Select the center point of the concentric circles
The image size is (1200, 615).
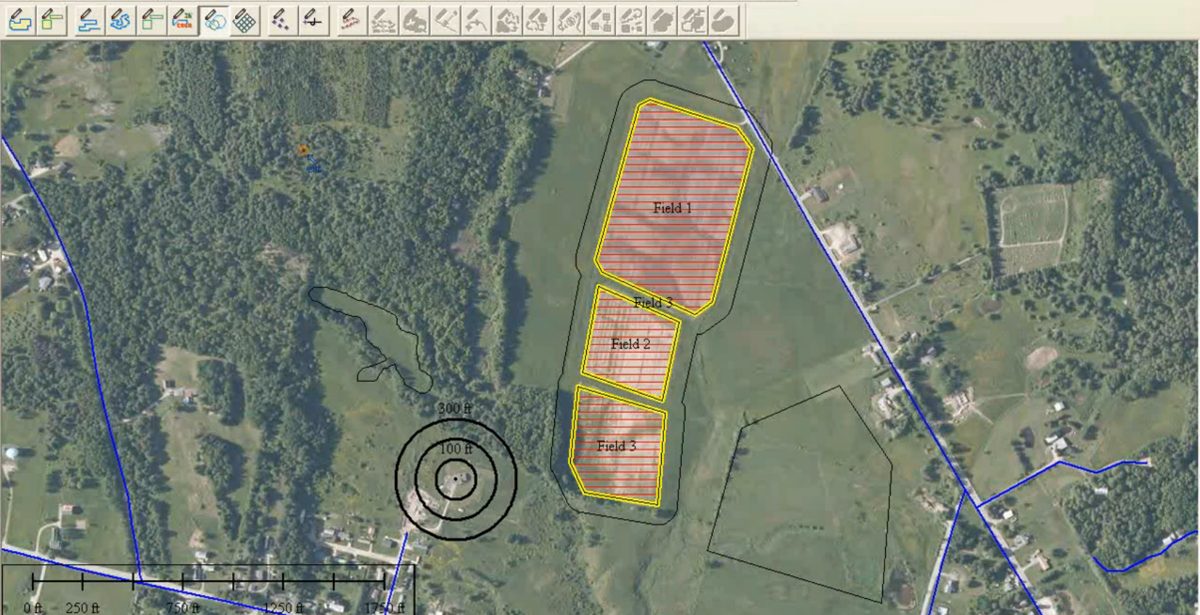[455, 478]
